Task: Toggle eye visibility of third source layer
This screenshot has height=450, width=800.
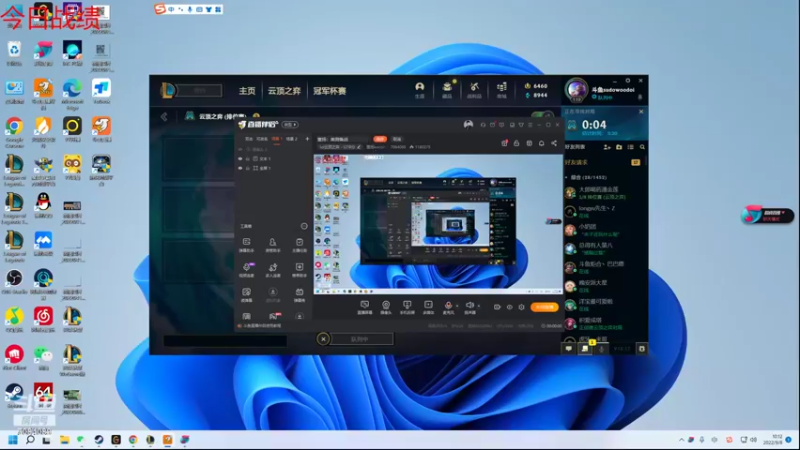Action: [240, 168]
